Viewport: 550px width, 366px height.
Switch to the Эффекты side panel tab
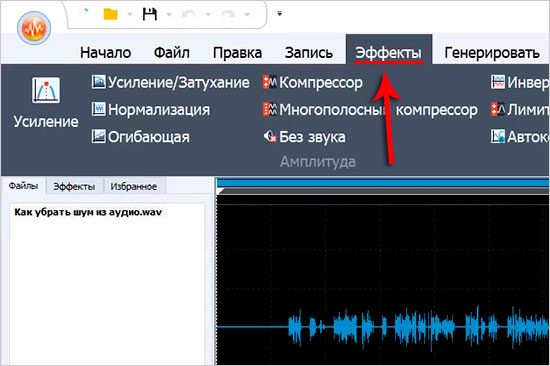tap(74, 186)
